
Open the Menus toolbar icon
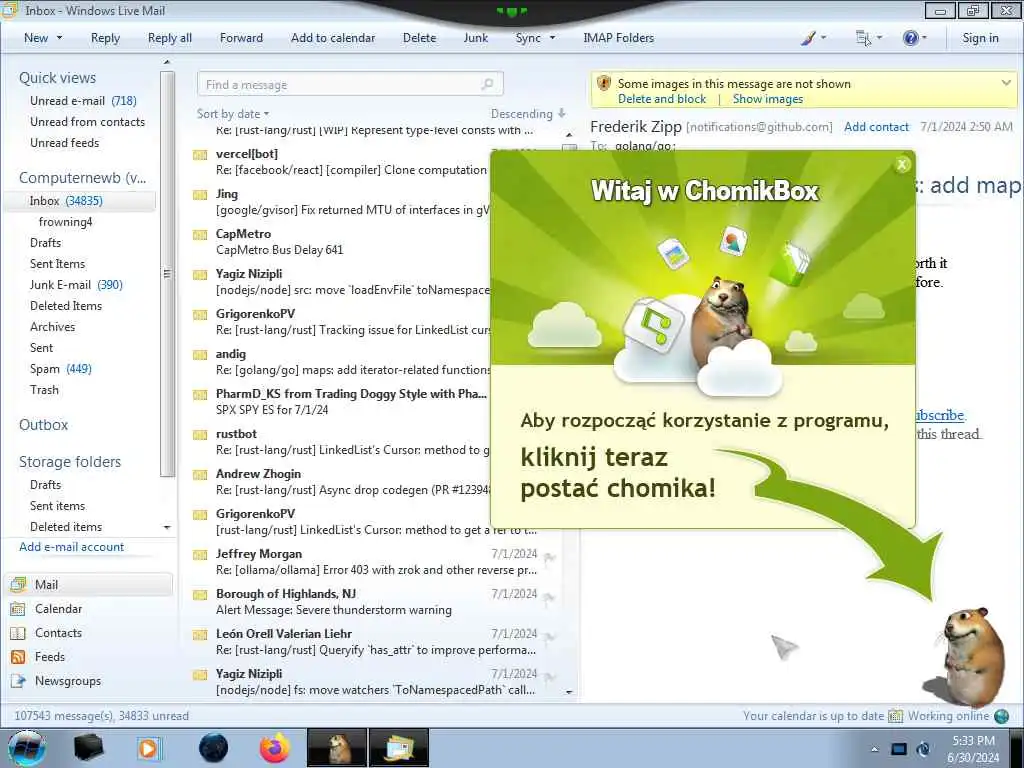pyautogui.click(x=863, y=38)
